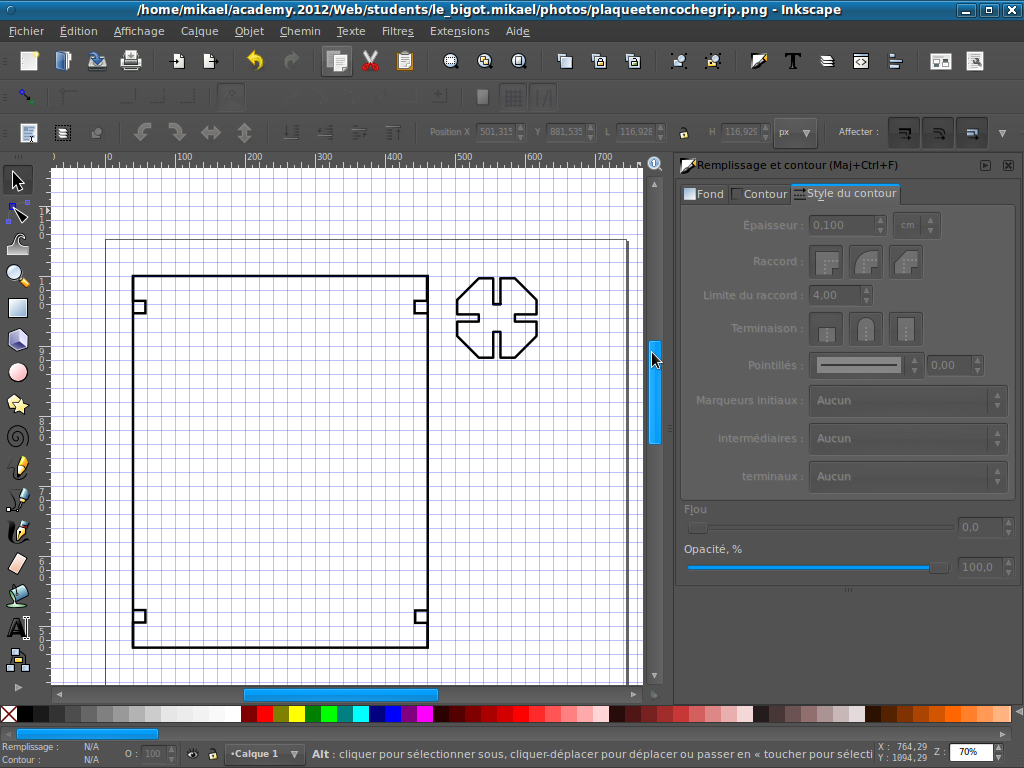This screenshot has height=768, width=1024.
Task: Expand the Marqueurs initiaux dropdown
Action: pos(907,400)
